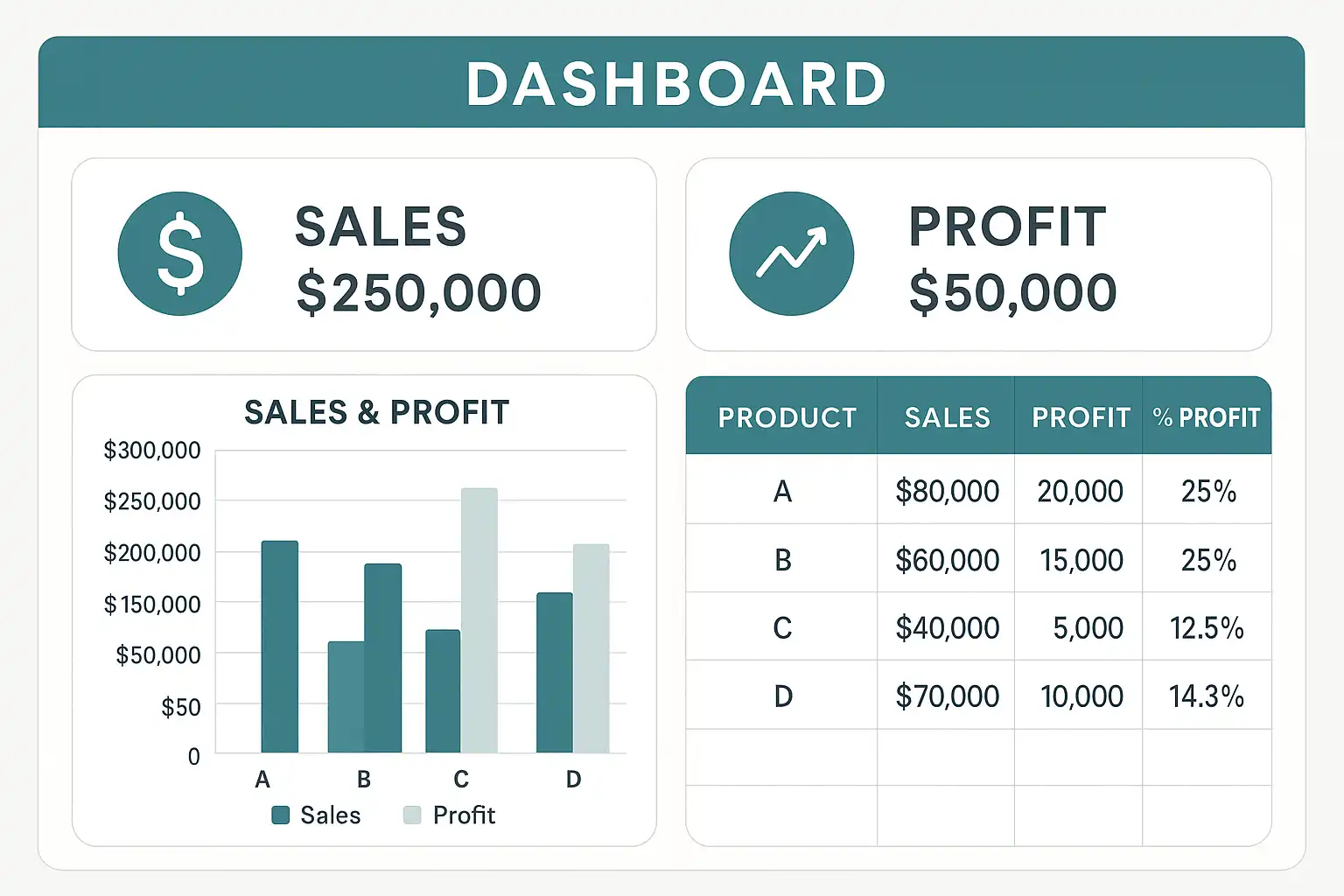
Task: Click the trending arrow icon in Profit card
Action: [791, 254]
